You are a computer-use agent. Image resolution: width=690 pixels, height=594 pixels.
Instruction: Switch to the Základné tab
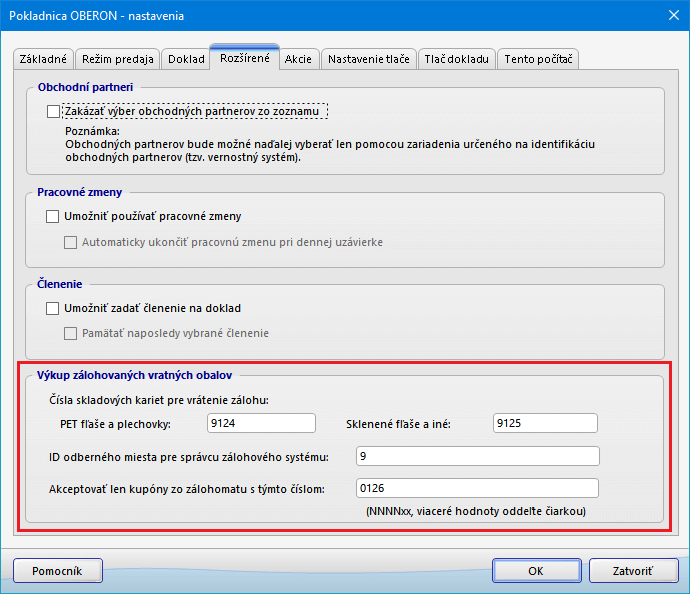(43, 59)
